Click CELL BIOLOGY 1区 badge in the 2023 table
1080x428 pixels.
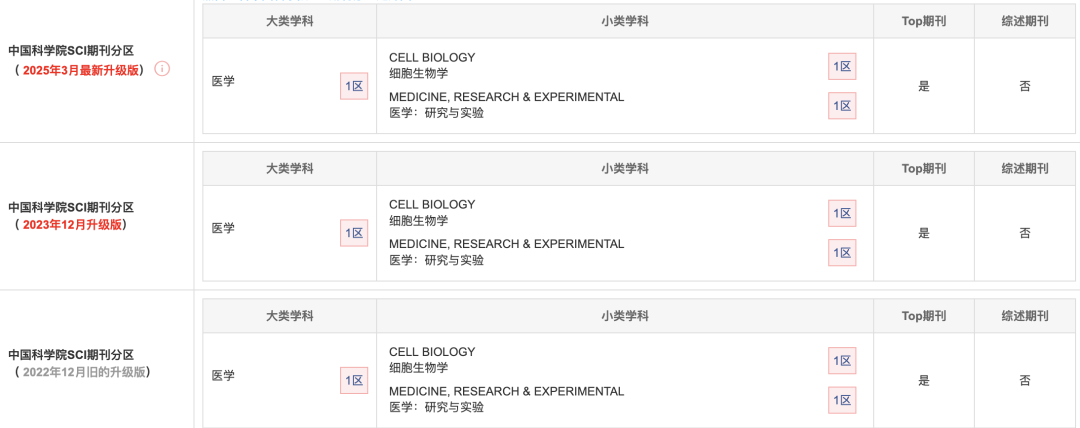842,213
